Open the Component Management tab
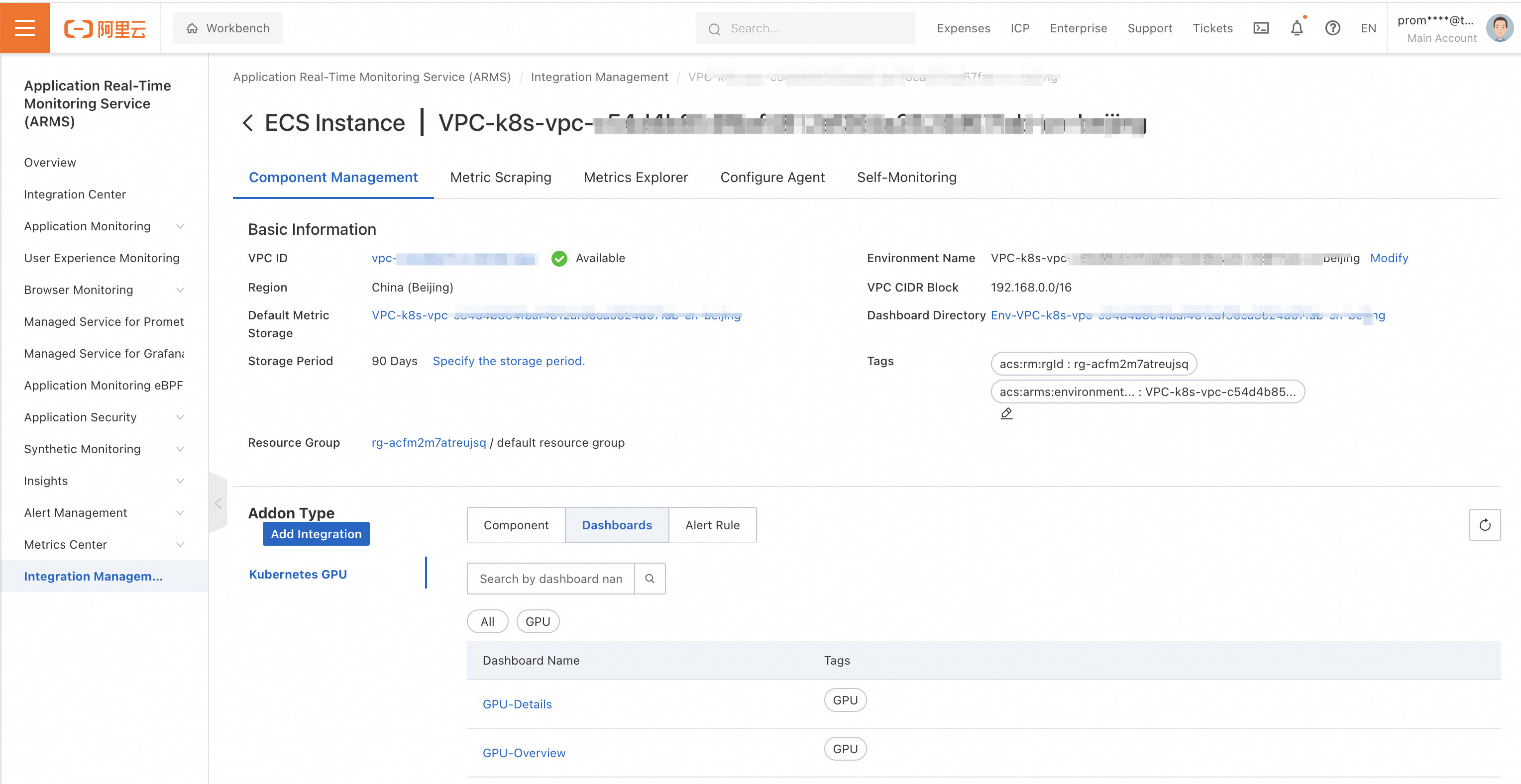Viewport: 1521px width, 784px height. coord(333,178)
